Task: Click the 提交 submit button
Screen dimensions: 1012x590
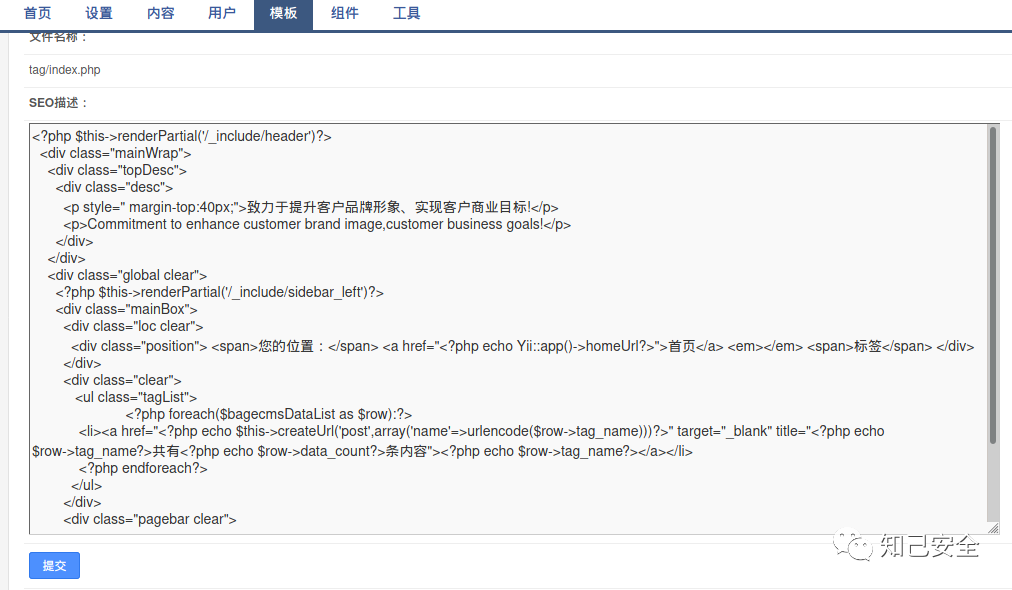Action: [x=54, y=565]
